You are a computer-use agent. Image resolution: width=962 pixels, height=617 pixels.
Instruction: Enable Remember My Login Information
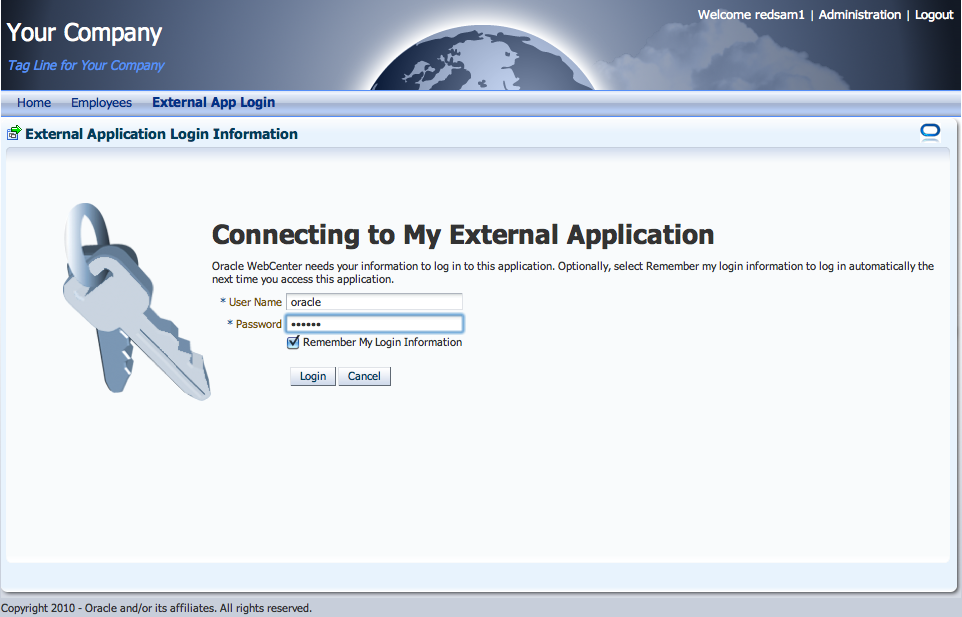click(293, 342)
